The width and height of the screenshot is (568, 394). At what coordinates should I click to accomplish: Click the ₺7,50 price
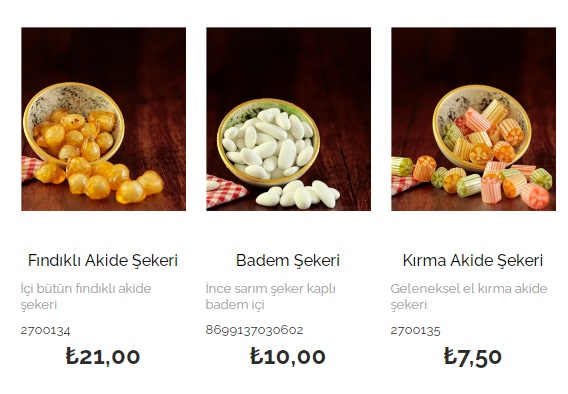[x=473, y=357]
